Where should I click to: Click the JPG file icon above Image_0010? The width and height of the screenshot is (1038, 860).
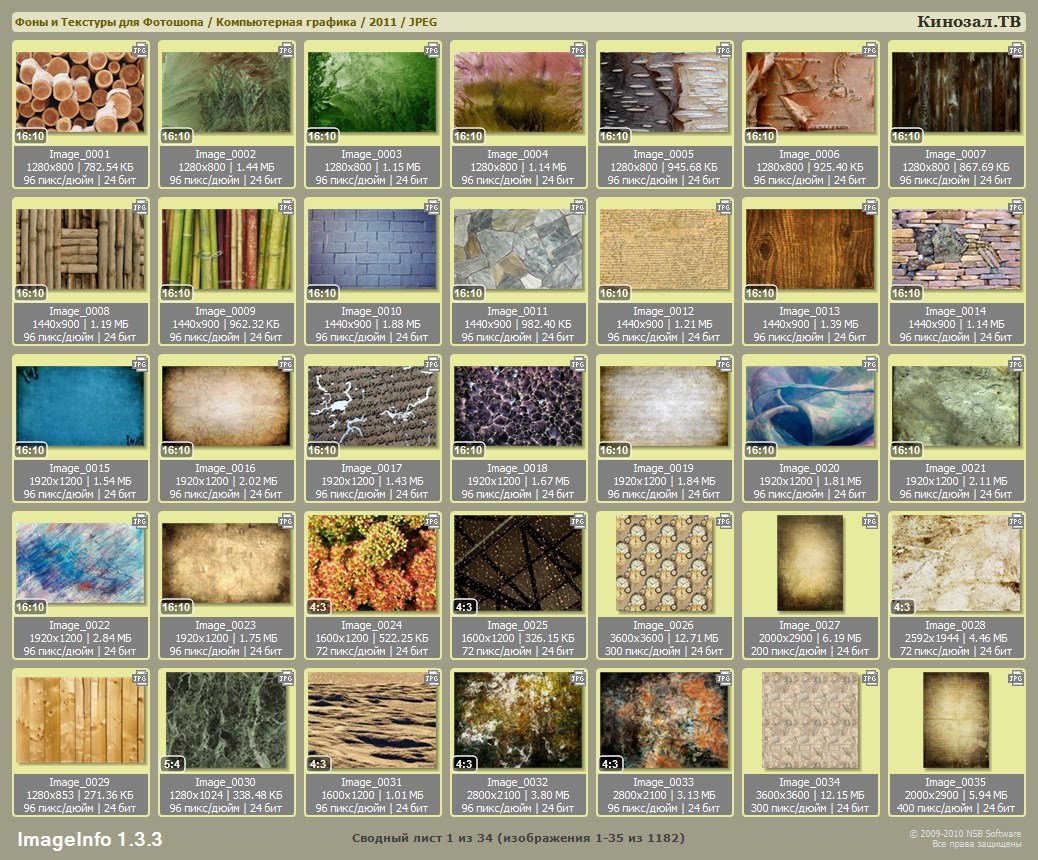[x=432, y=205]
